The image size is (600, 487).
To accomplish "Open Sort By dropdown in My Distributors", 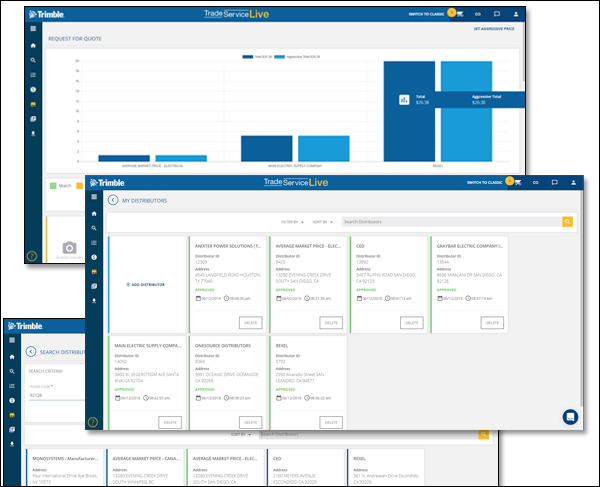I will point(323,222).
